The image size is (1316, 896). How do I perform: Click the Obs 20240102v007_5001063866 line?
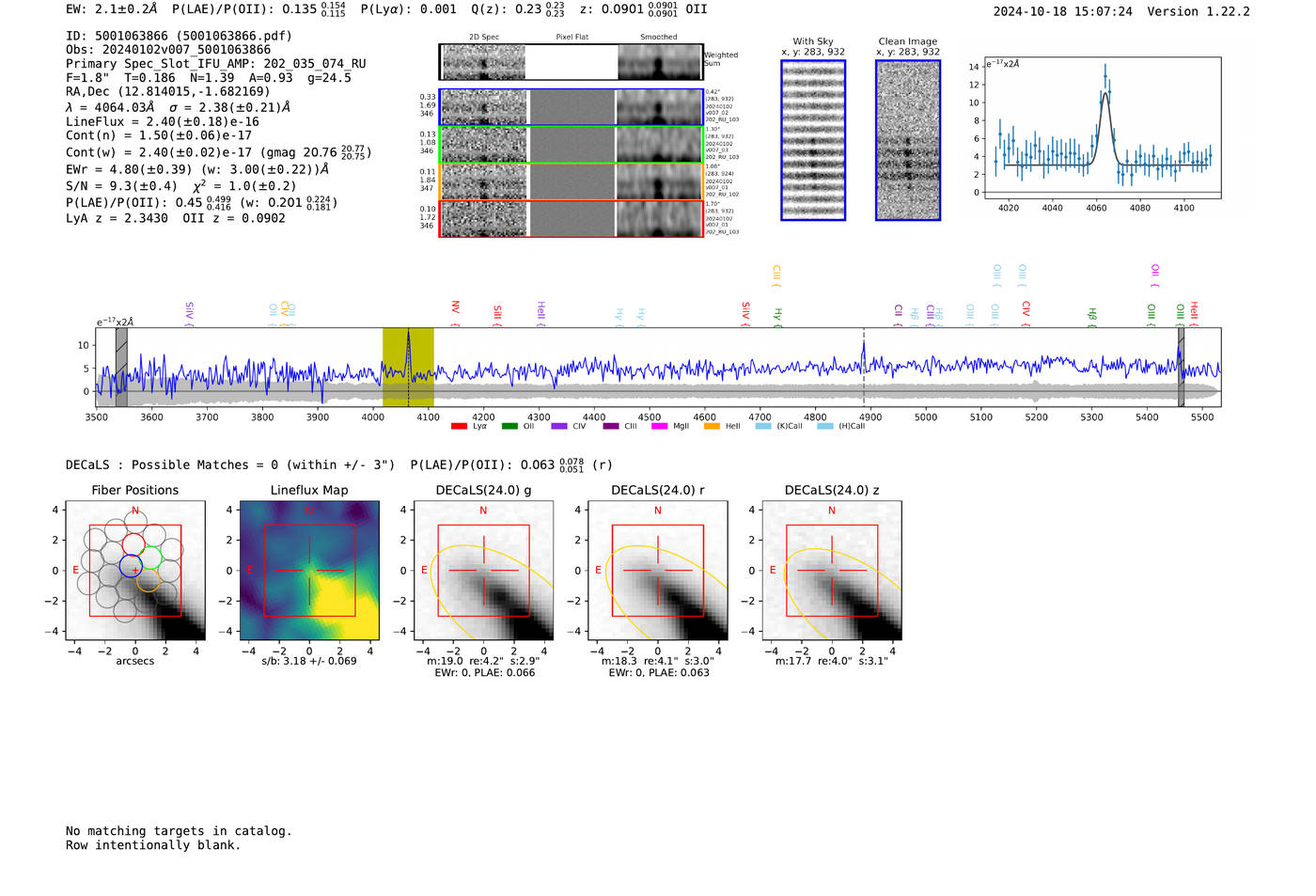point(168,50)
